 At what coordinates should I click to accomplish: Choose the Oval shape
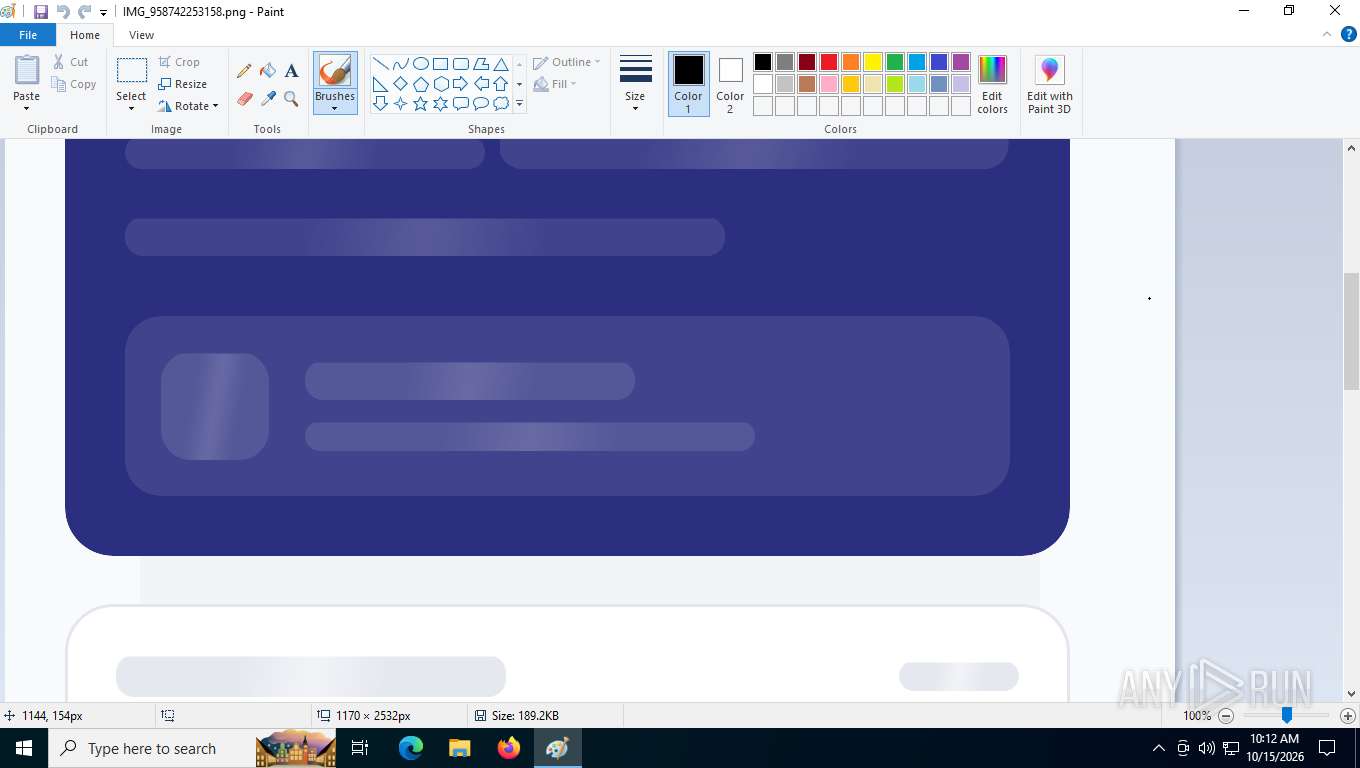[x=420, y=64]
